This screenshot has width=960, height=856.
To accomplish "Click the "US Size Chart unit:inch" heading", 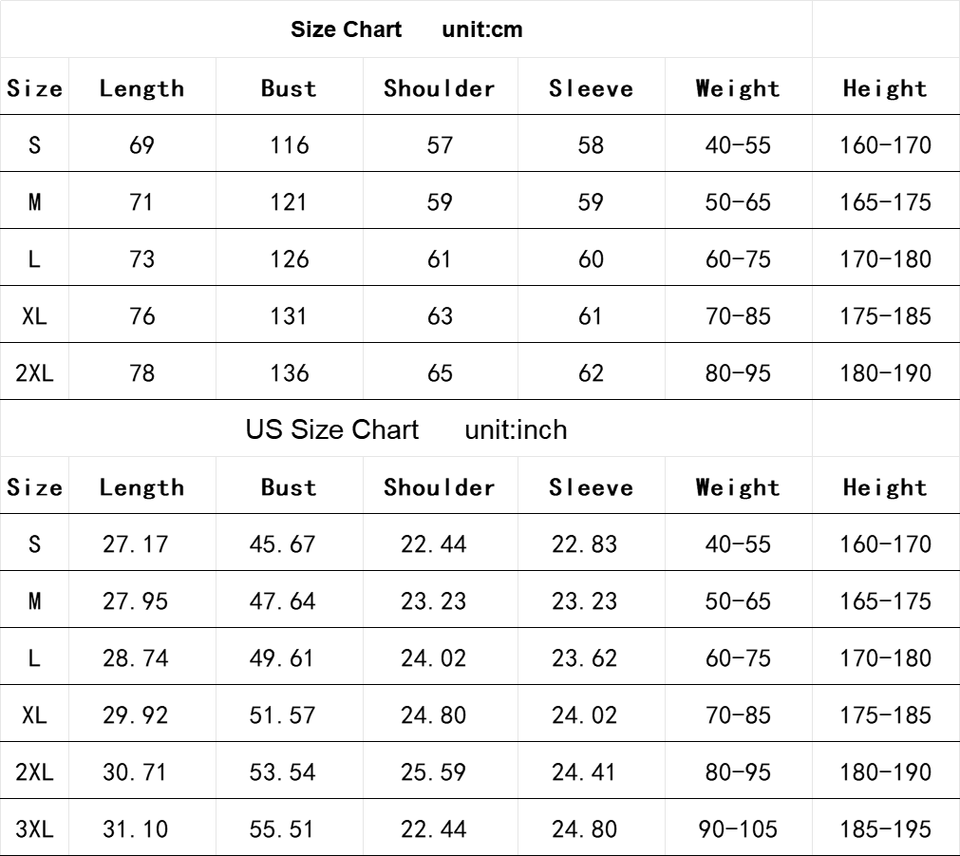I will [x=406, y=431].
